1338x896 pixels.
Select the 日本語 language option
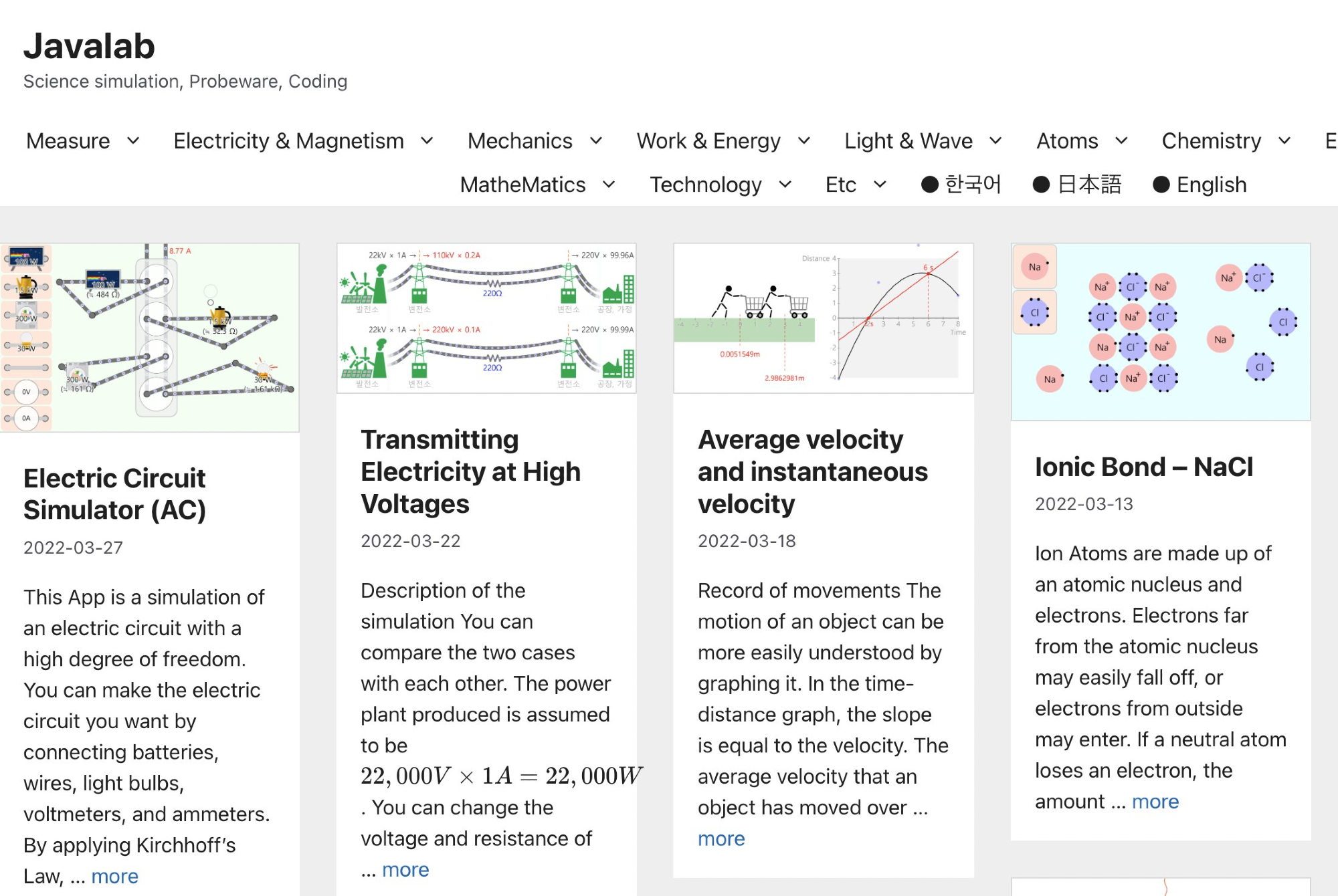pyautogui.click(x=1077, y=185)
